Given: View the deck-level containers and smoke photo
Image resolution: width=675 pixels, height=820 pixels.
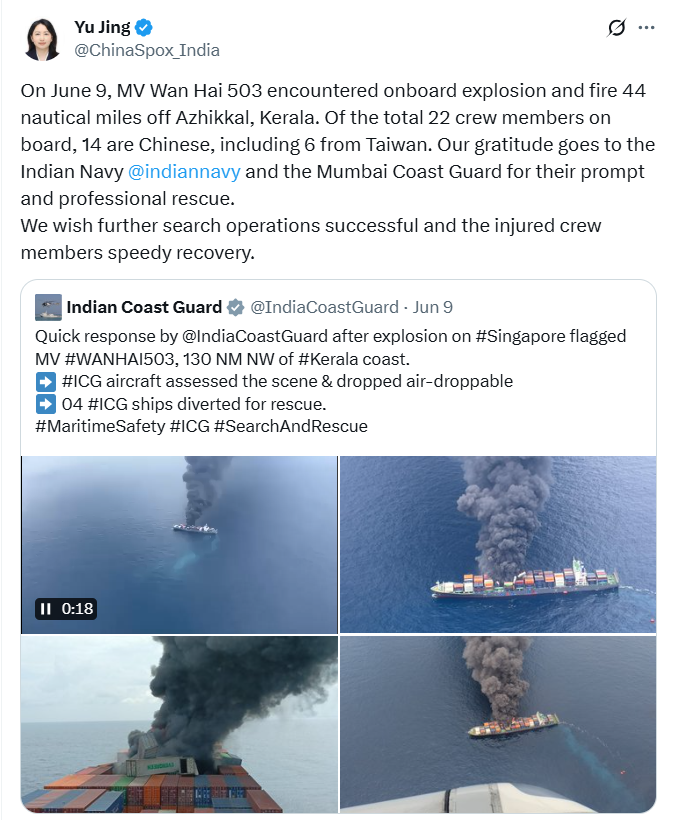Looking at the screenshot, I should click(x=179, y=724).
